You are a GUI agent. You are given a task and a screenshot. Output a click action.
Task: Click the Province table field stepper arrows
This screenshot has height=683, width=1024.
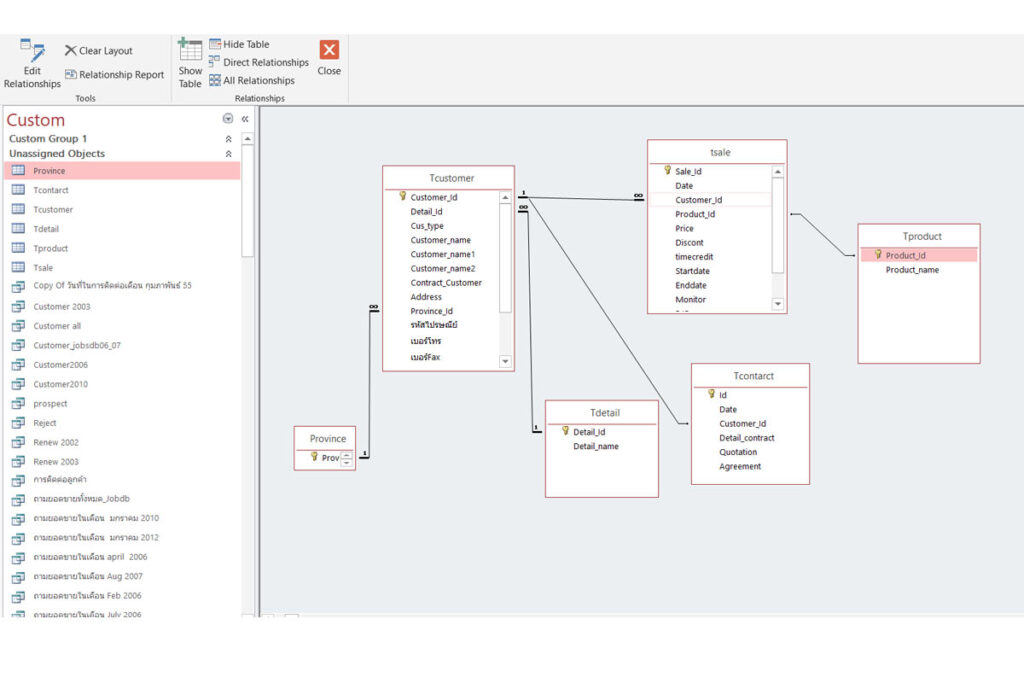point(347,458)
